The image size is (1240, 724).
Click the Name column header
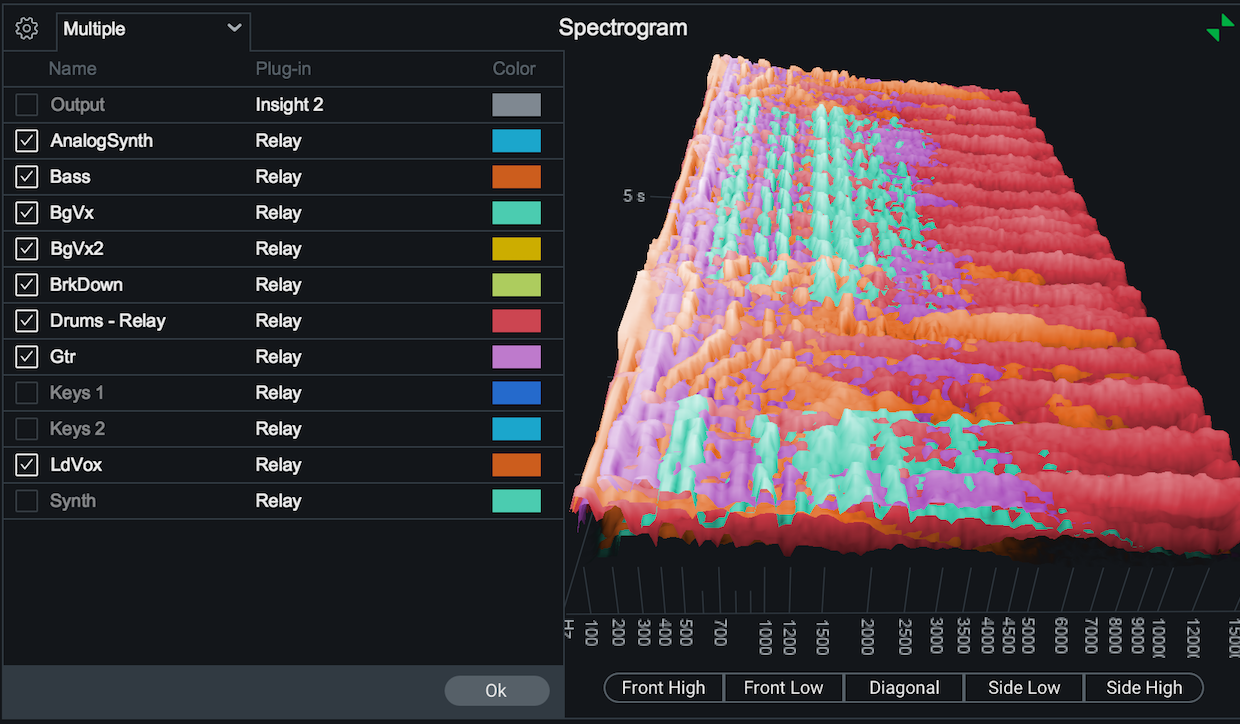(x=73, y=69)
